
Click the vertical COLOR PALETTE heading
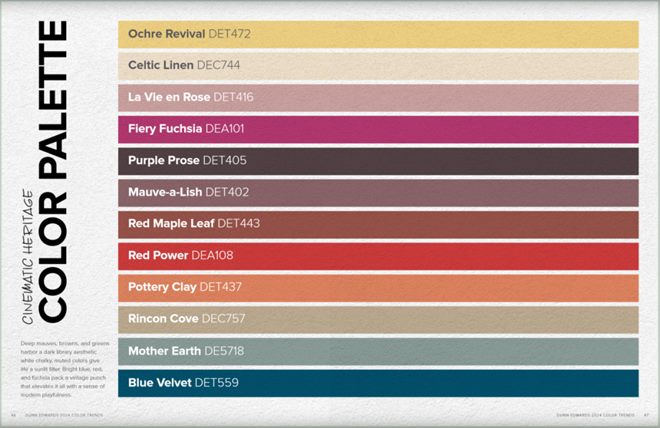[53, 172]
